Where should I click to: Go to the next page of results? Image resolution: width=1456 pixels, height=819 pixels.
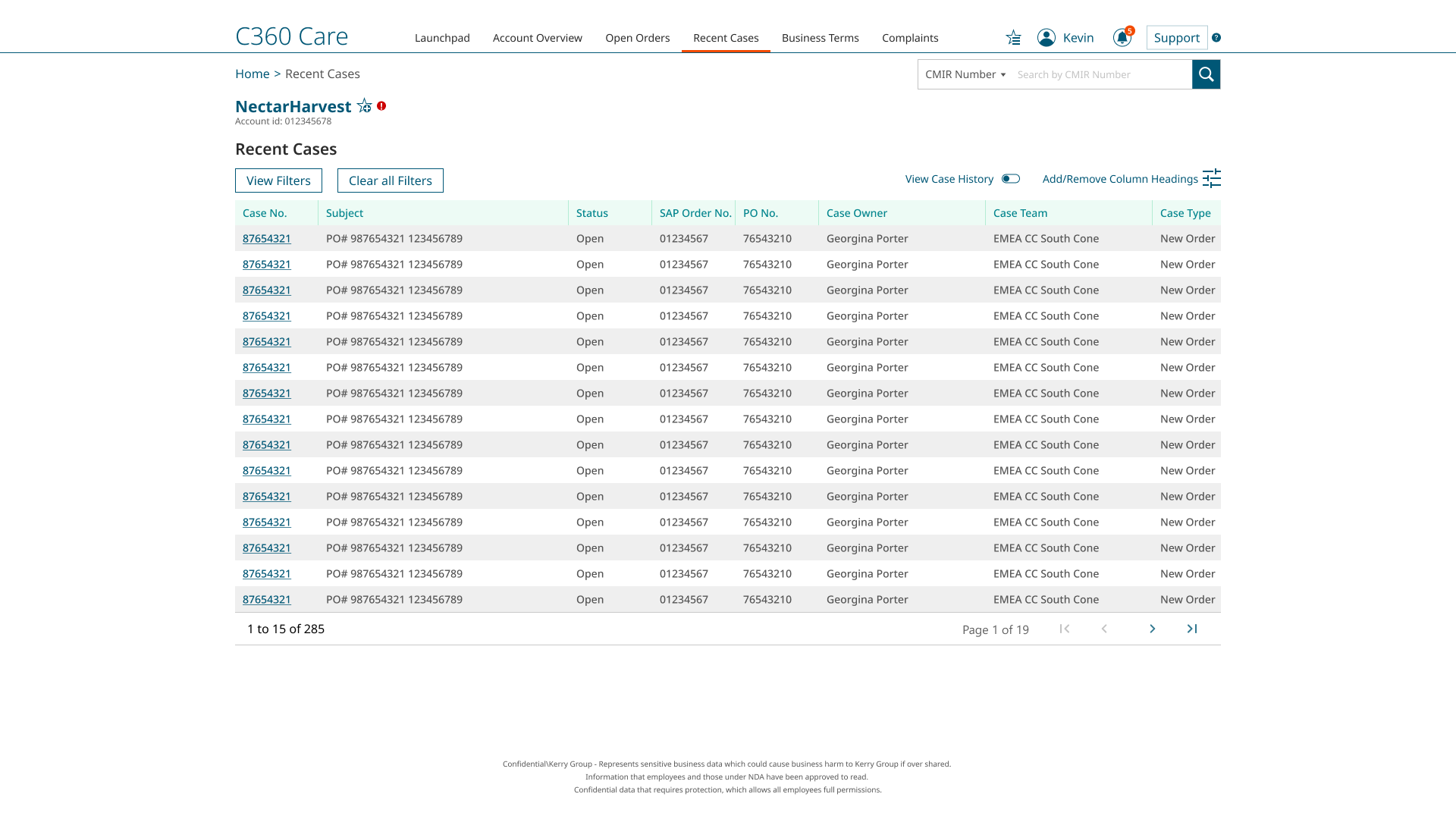1152,629
